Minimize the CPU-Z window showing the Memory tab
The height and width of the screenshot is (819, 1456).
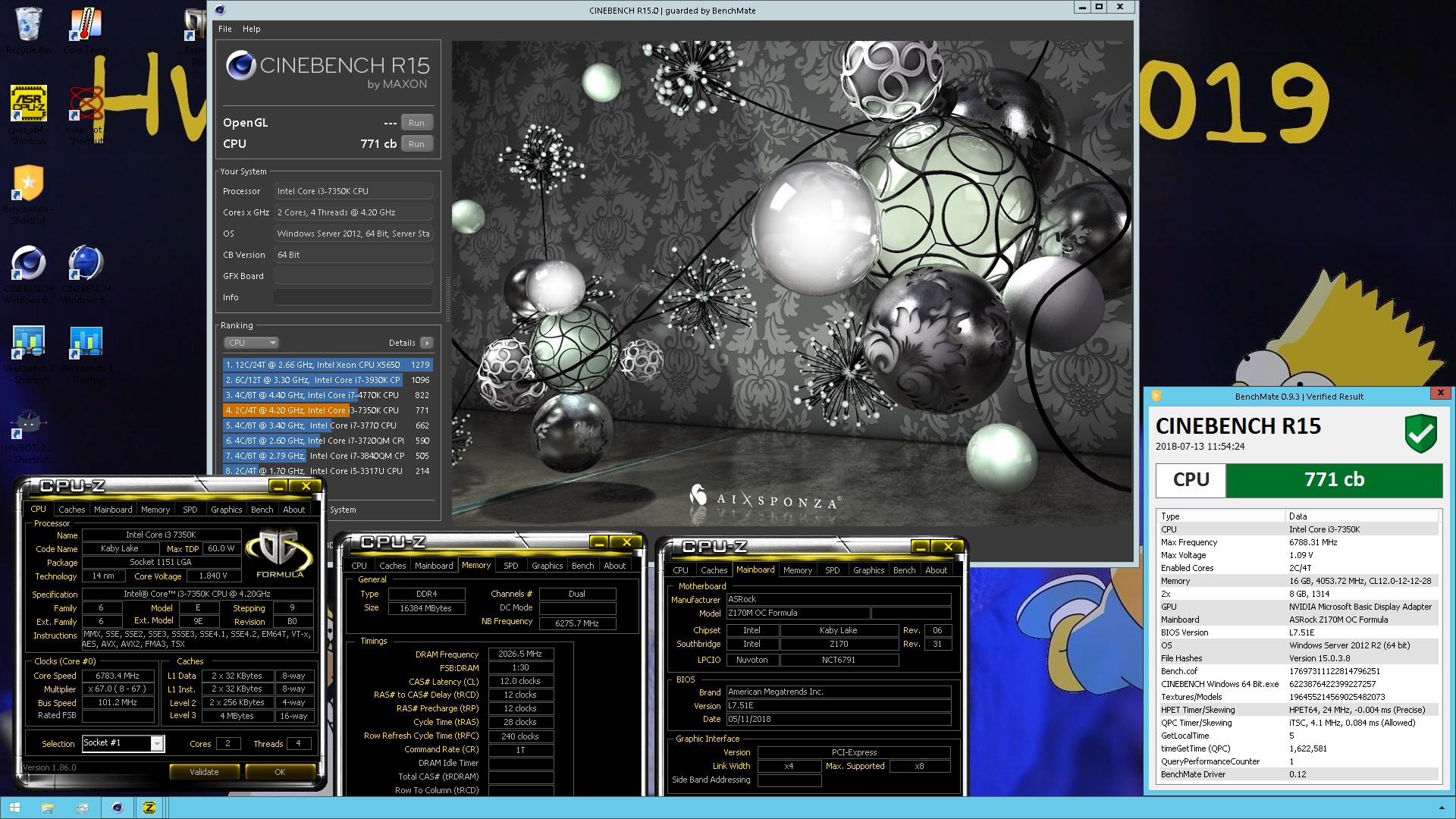598,542
